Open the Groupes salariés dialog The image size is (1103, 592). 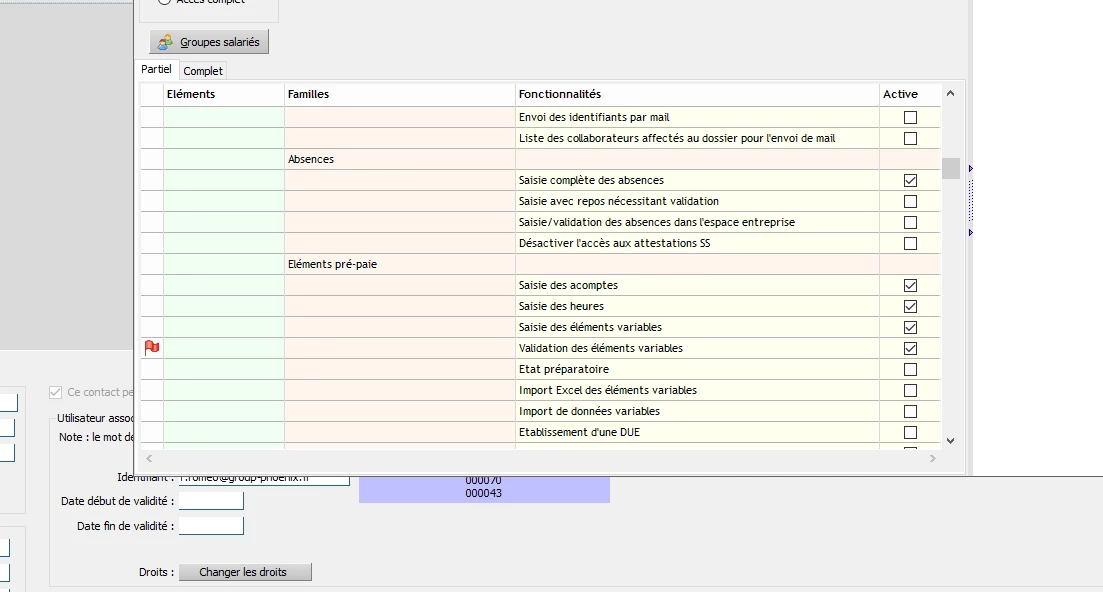210,42
